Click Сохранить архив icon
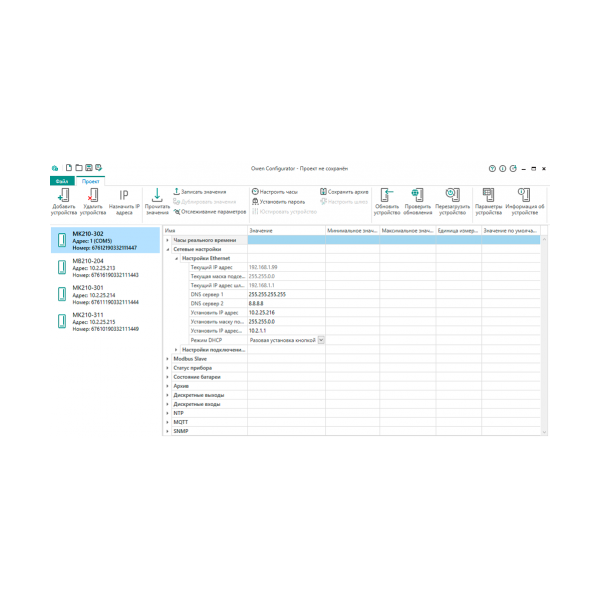The image size is (600, 600). click(323, 191)
